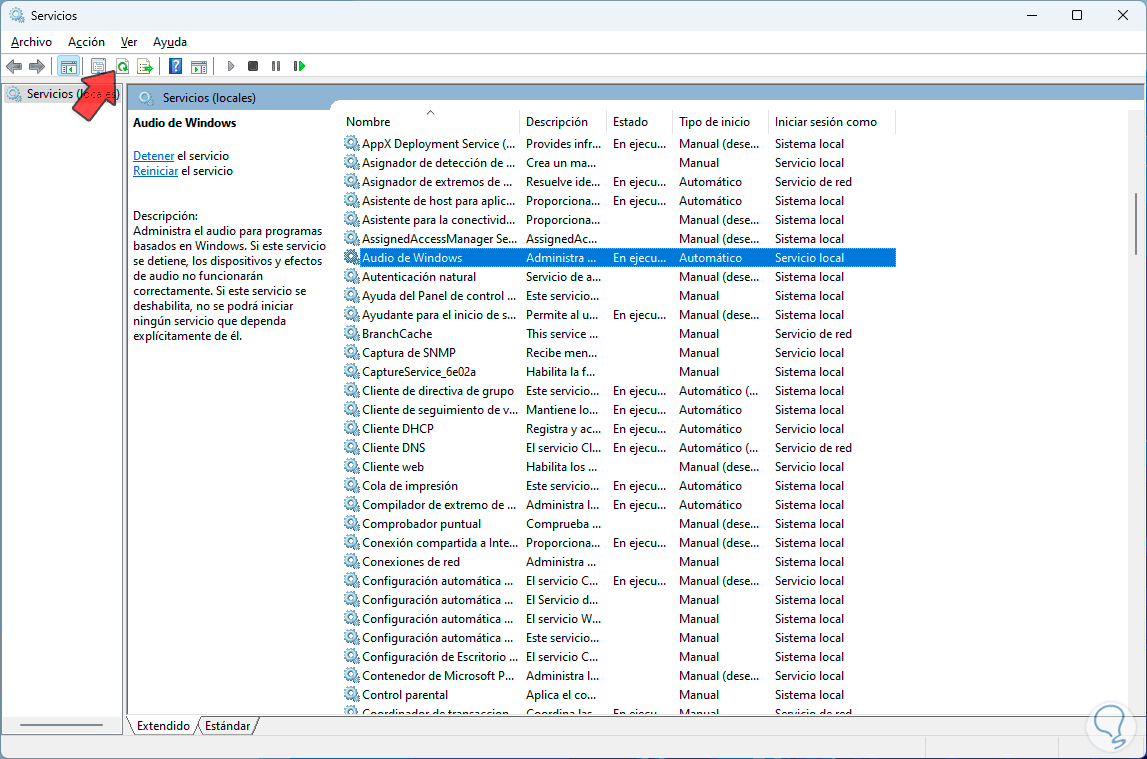Screen dimensions: 1147x759
Task: Click the Reiniciar link to restart service
Action: pos(155,171)
